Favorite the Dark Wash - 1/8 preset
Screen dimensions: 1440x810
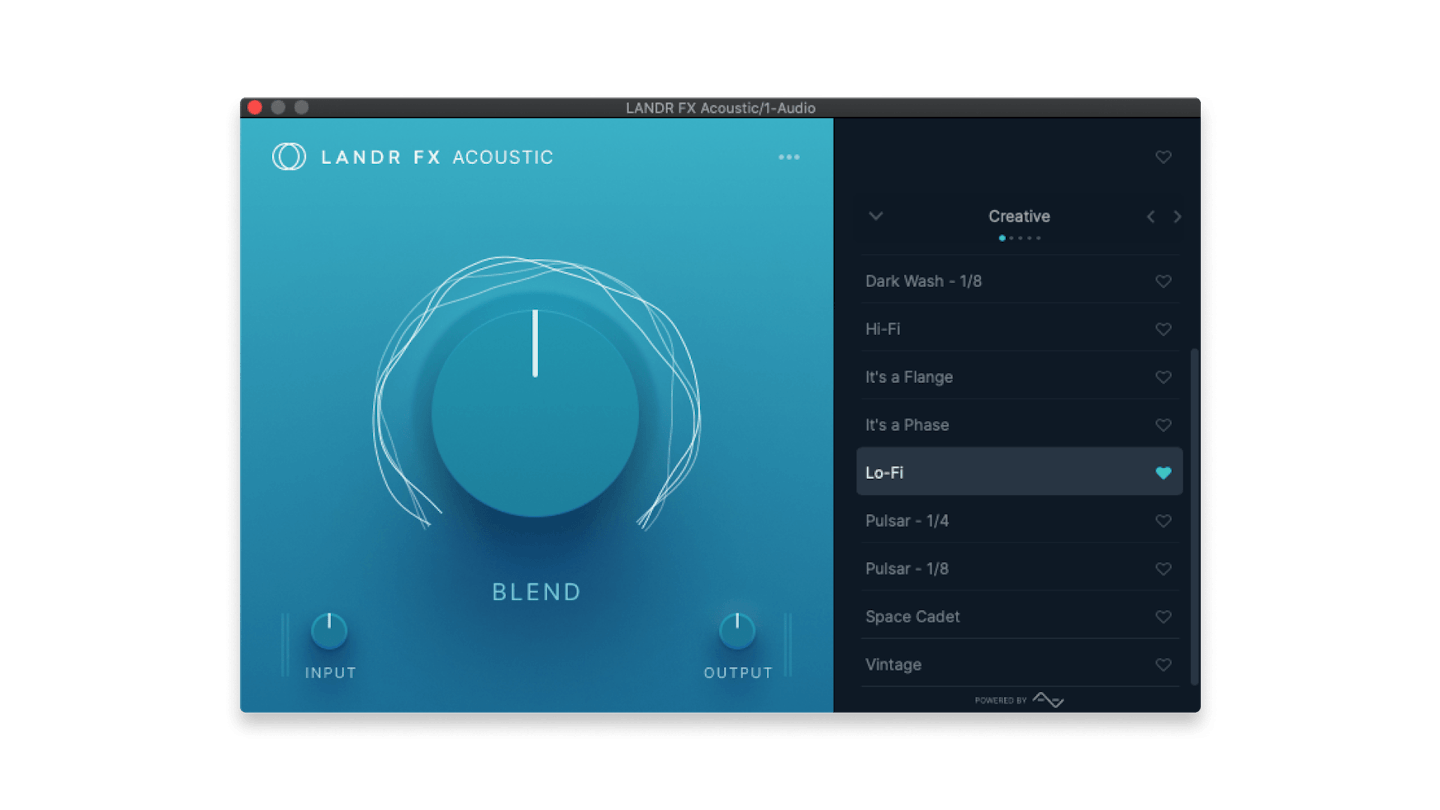click(x=1163, y=281)
